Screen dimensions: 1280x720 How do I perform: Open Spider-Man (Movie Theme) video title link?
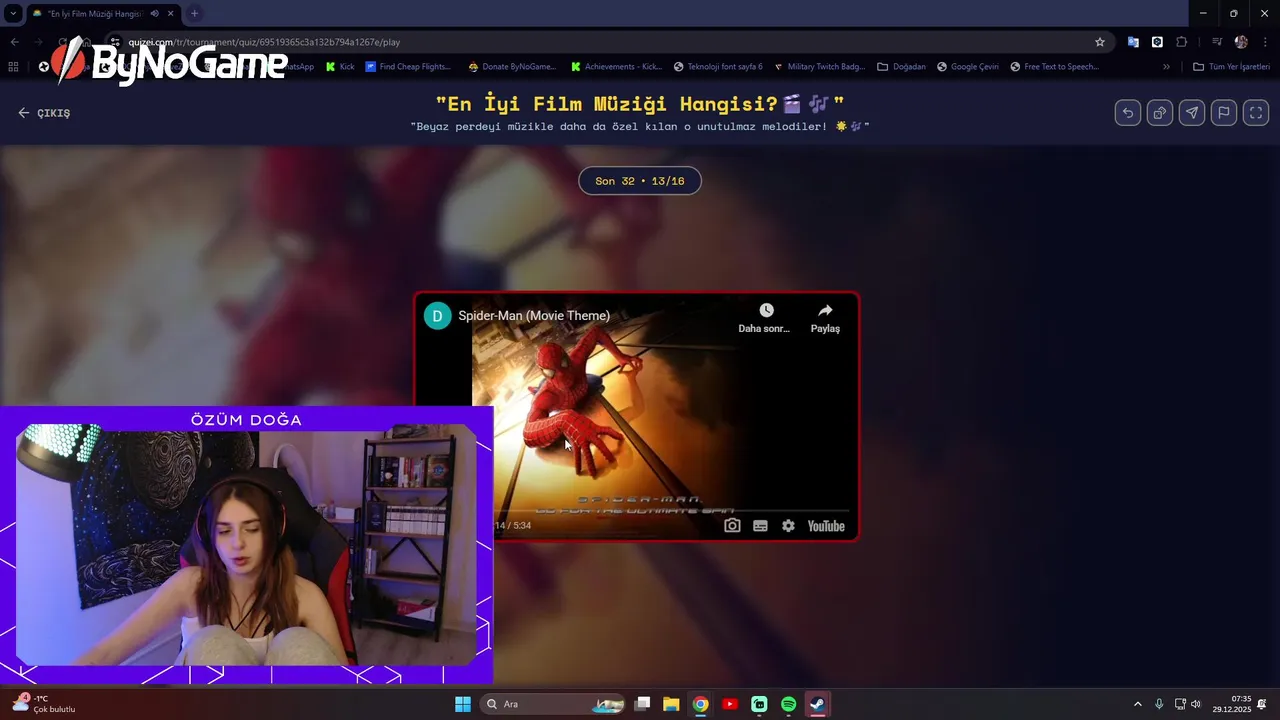pos(534,316)
